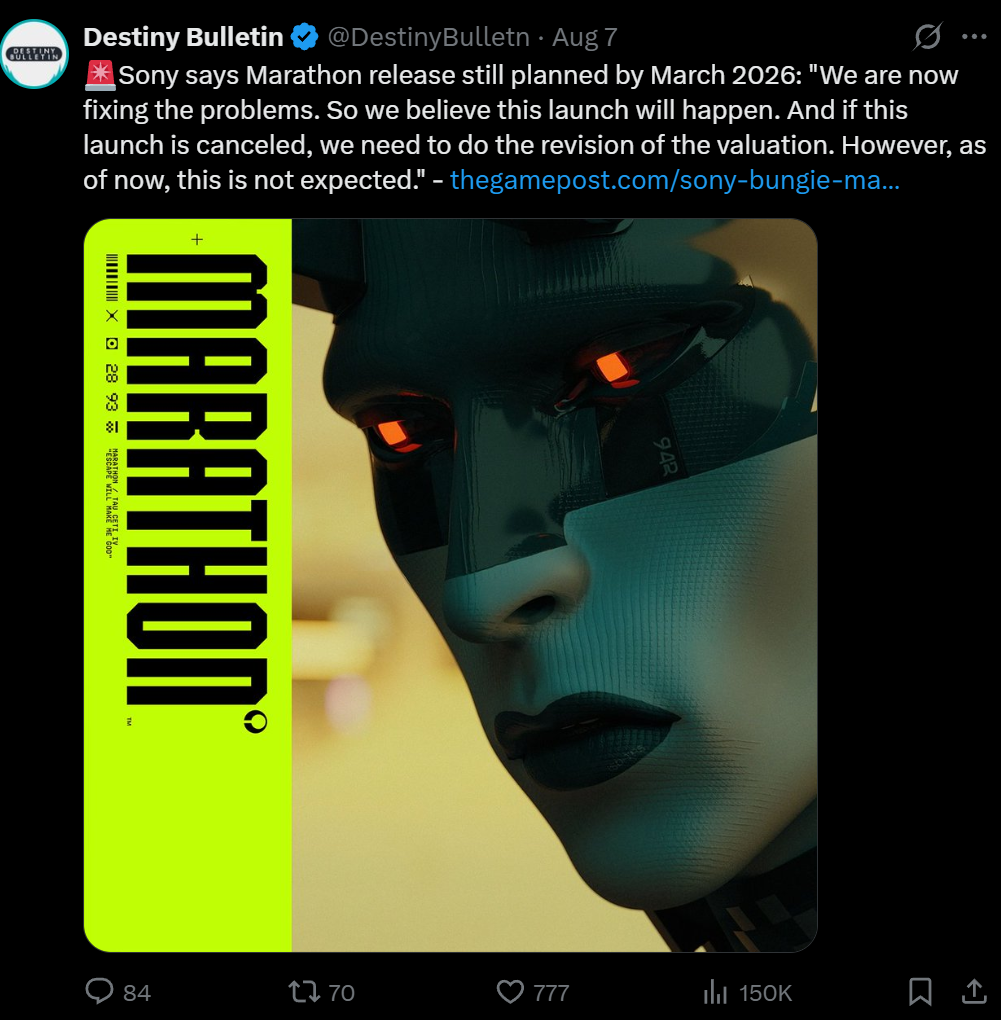Repost the tweet using retweet icon
This screenshot has width=1001, height=1020.
[304, 991]
